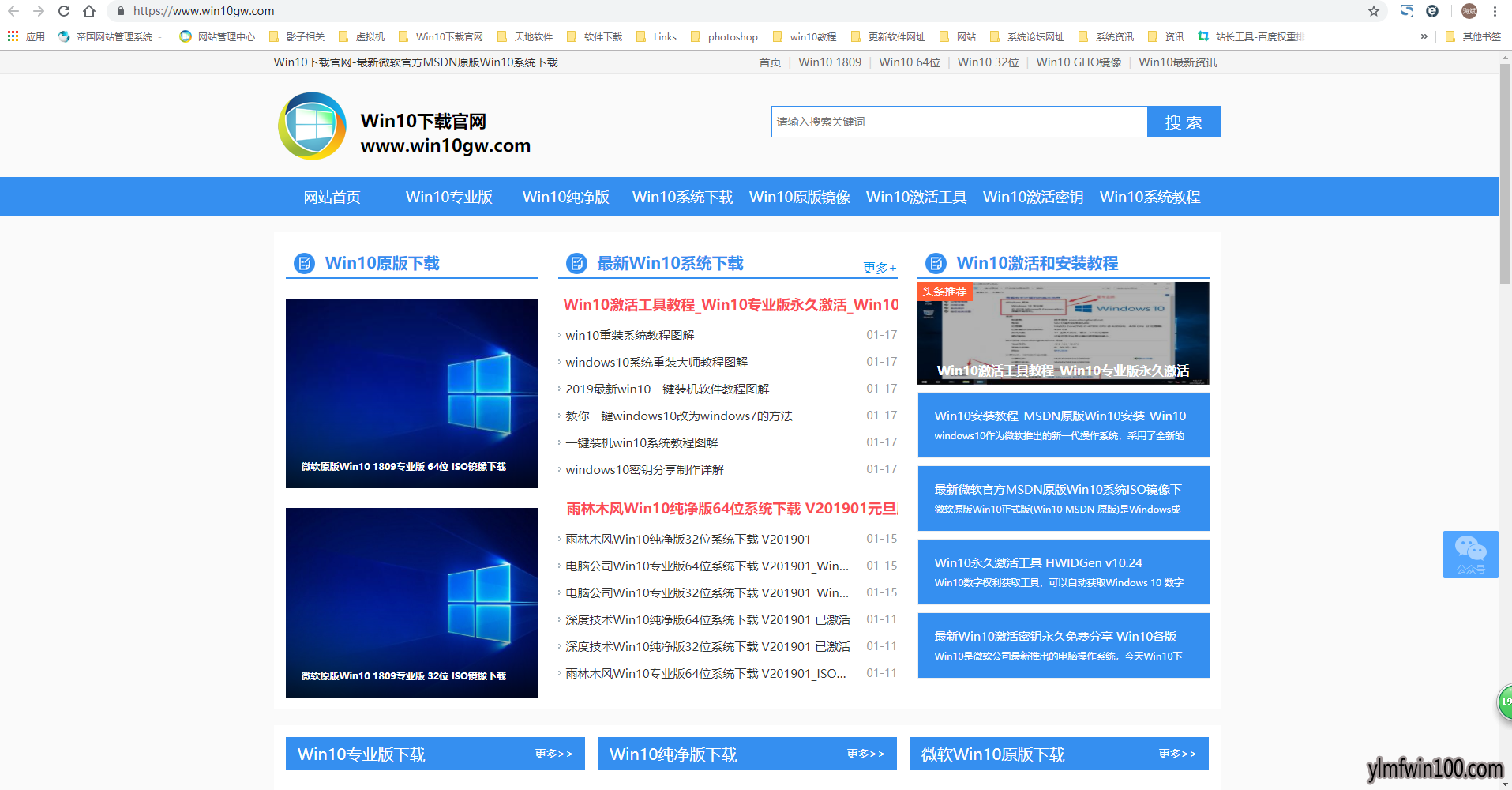Screen dimensions: 1512x790
Task: Open the Win10永久激活工具 HWIDGen v10.24 card
Action: click(1064, 572)
